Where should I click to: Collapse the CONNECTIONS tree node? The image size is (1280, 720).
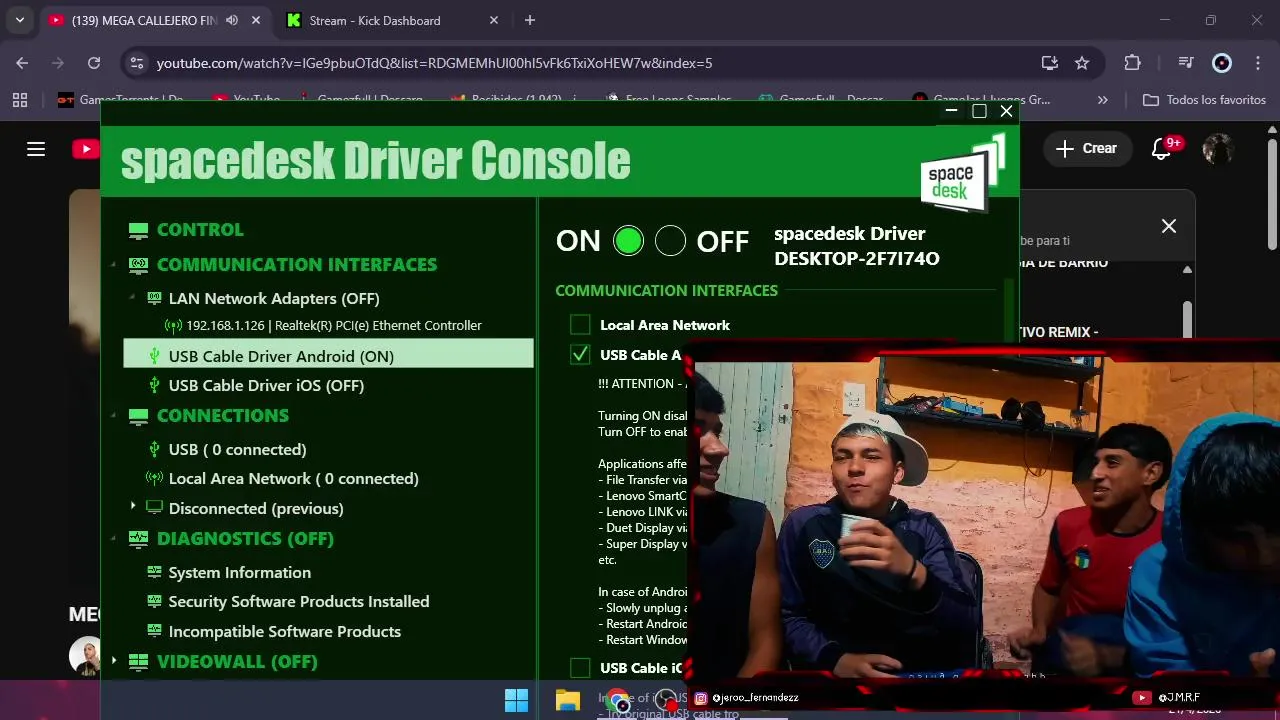coord(113,416)
